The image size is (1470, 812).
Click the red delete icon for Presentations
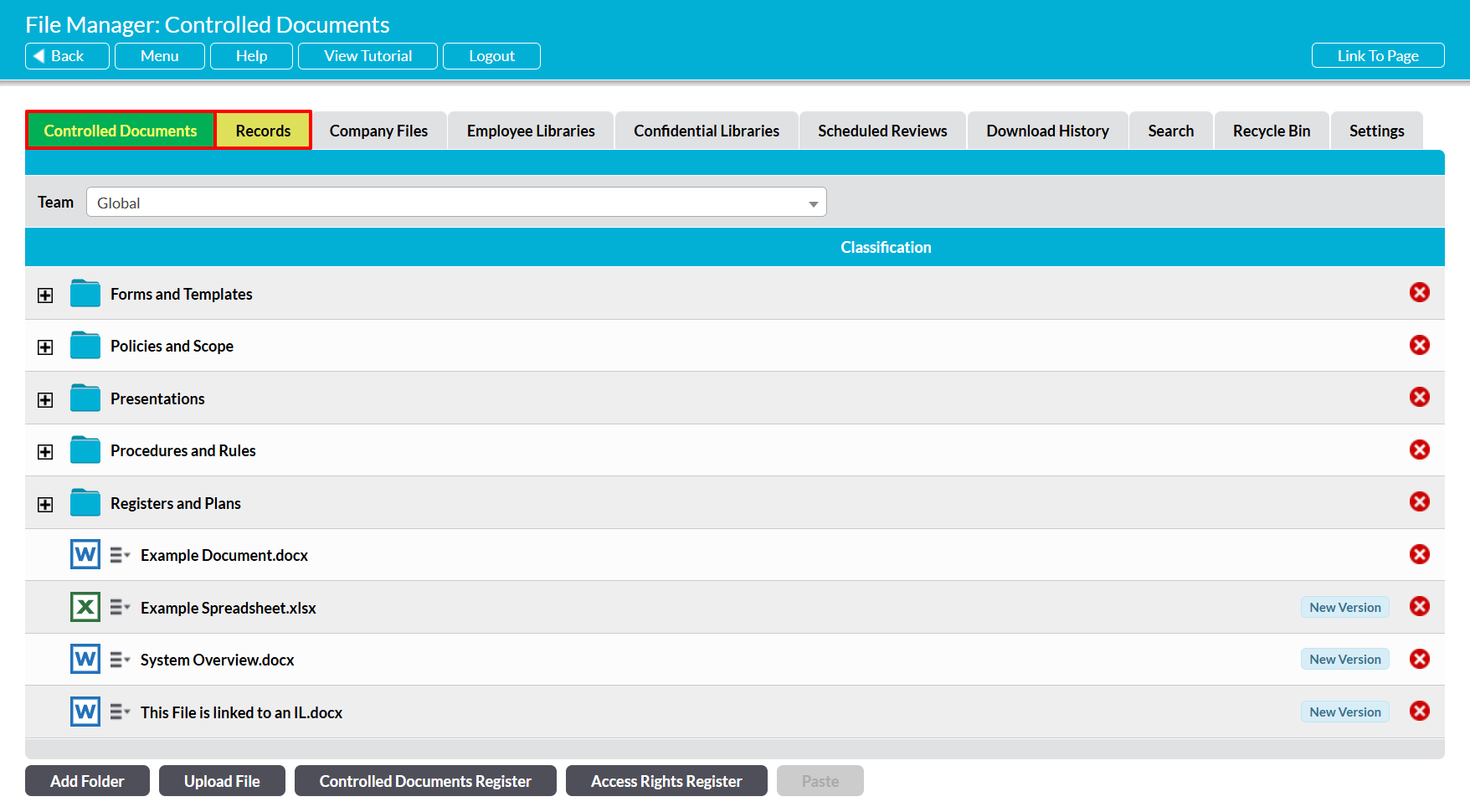1419,398
